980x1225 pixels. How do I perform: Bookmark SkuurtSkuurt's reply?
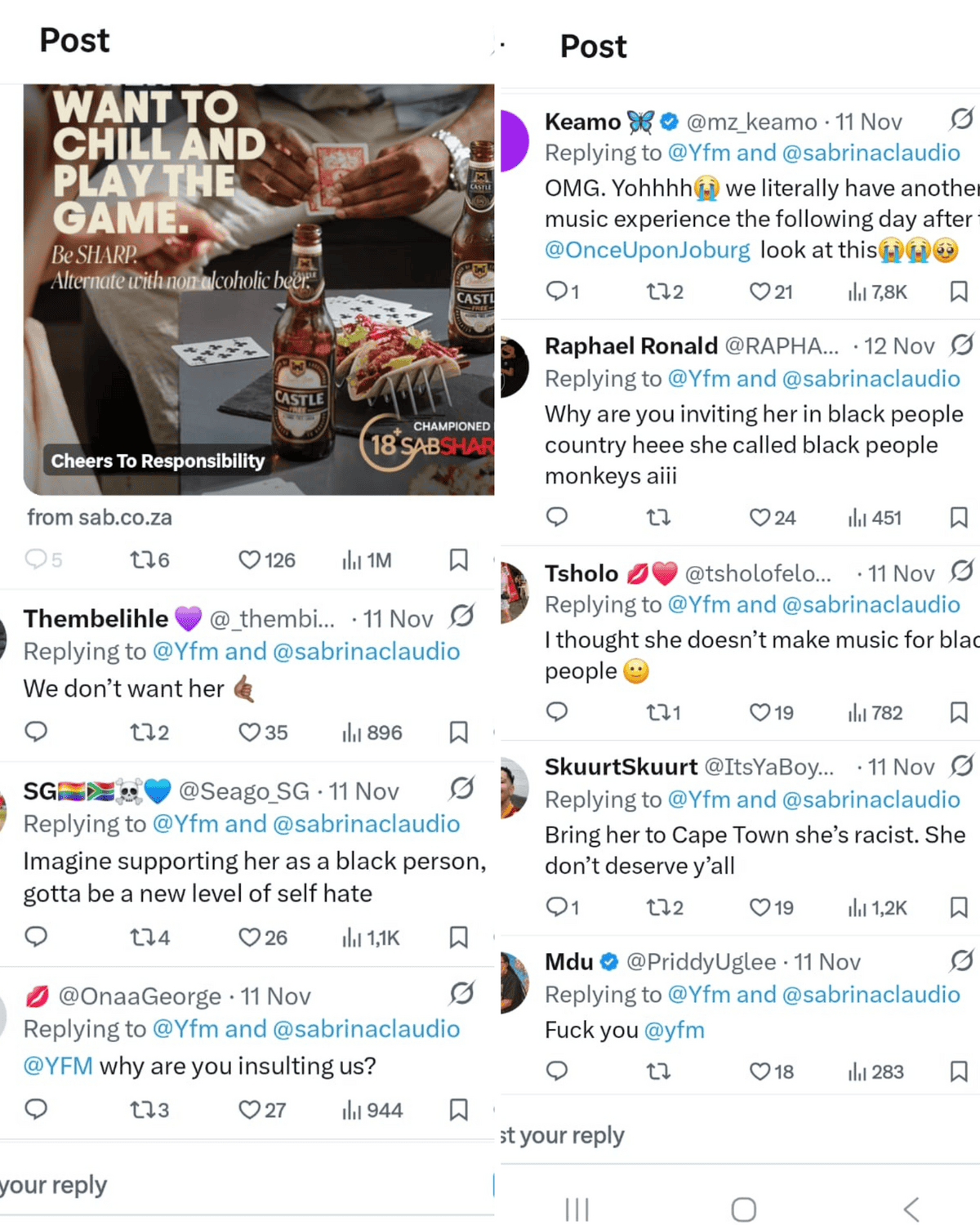tap(960, 906)
